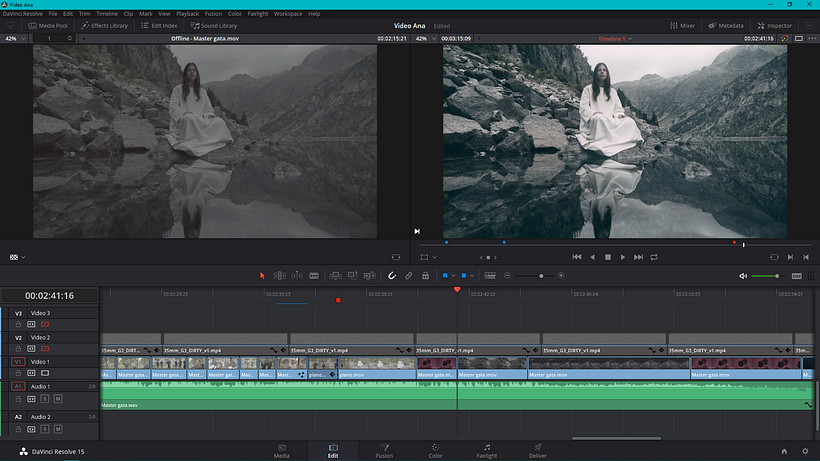Toggle auto track selector on Video 2
This screenshot has height=461, width=820.
pos(31,349)
